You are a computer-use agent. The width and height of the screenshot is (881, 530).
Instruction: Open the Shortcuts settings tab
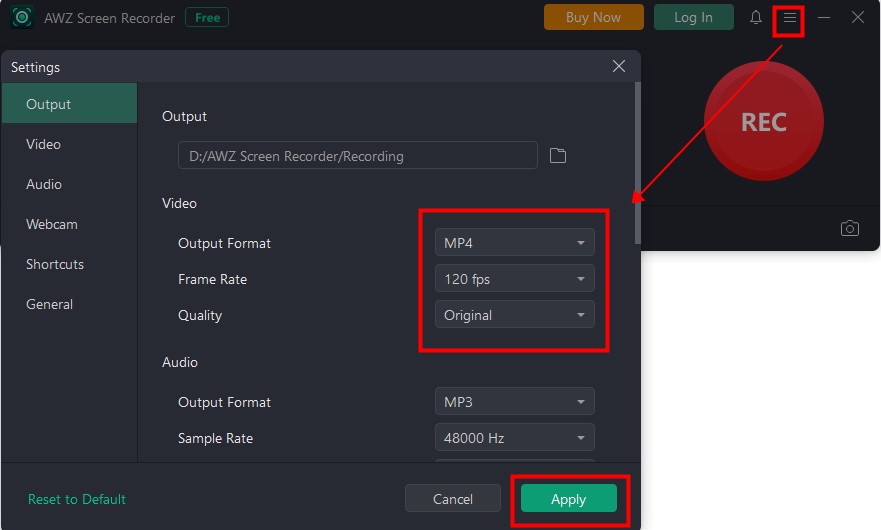[69, 264]
